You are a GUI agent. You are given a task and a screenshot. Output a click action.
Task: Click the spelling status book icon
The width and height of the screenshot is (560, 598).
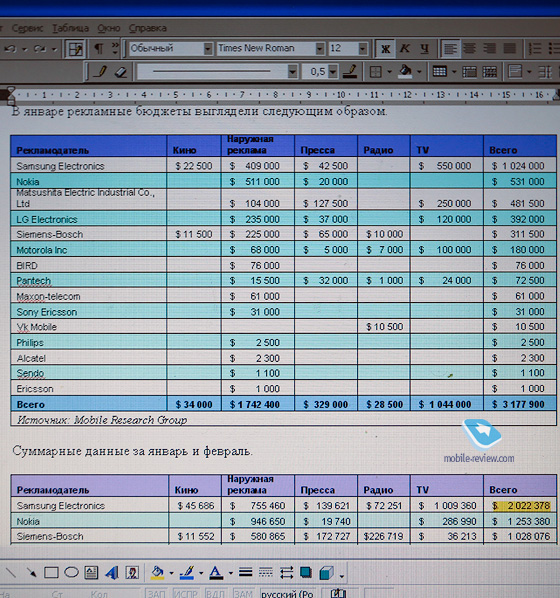point(338,593)
